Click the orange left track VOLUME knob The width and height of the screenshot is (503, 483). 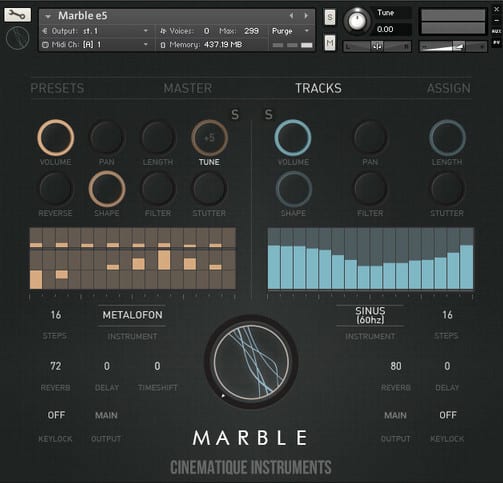[55, 138]
